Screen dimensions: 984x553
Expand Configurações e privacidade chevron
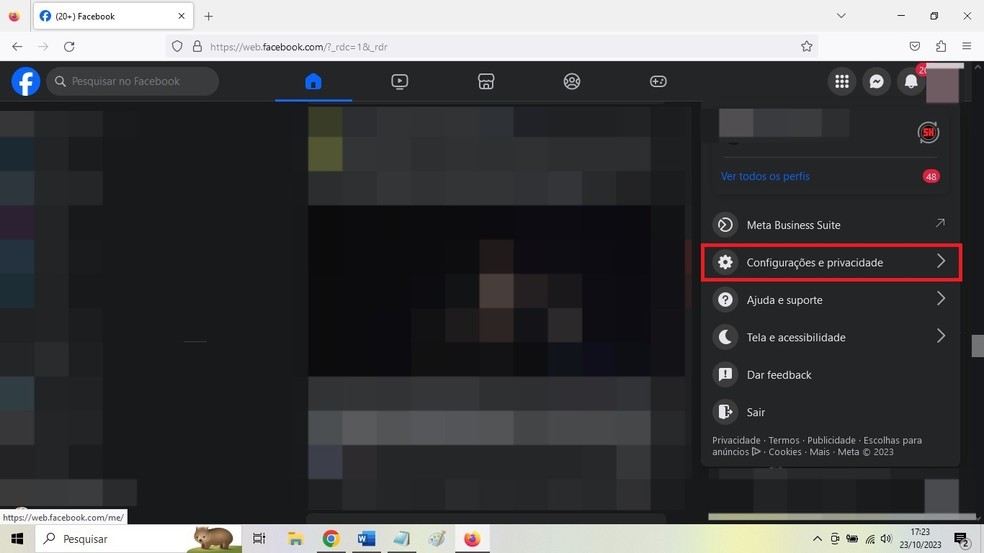coord(941,261)
